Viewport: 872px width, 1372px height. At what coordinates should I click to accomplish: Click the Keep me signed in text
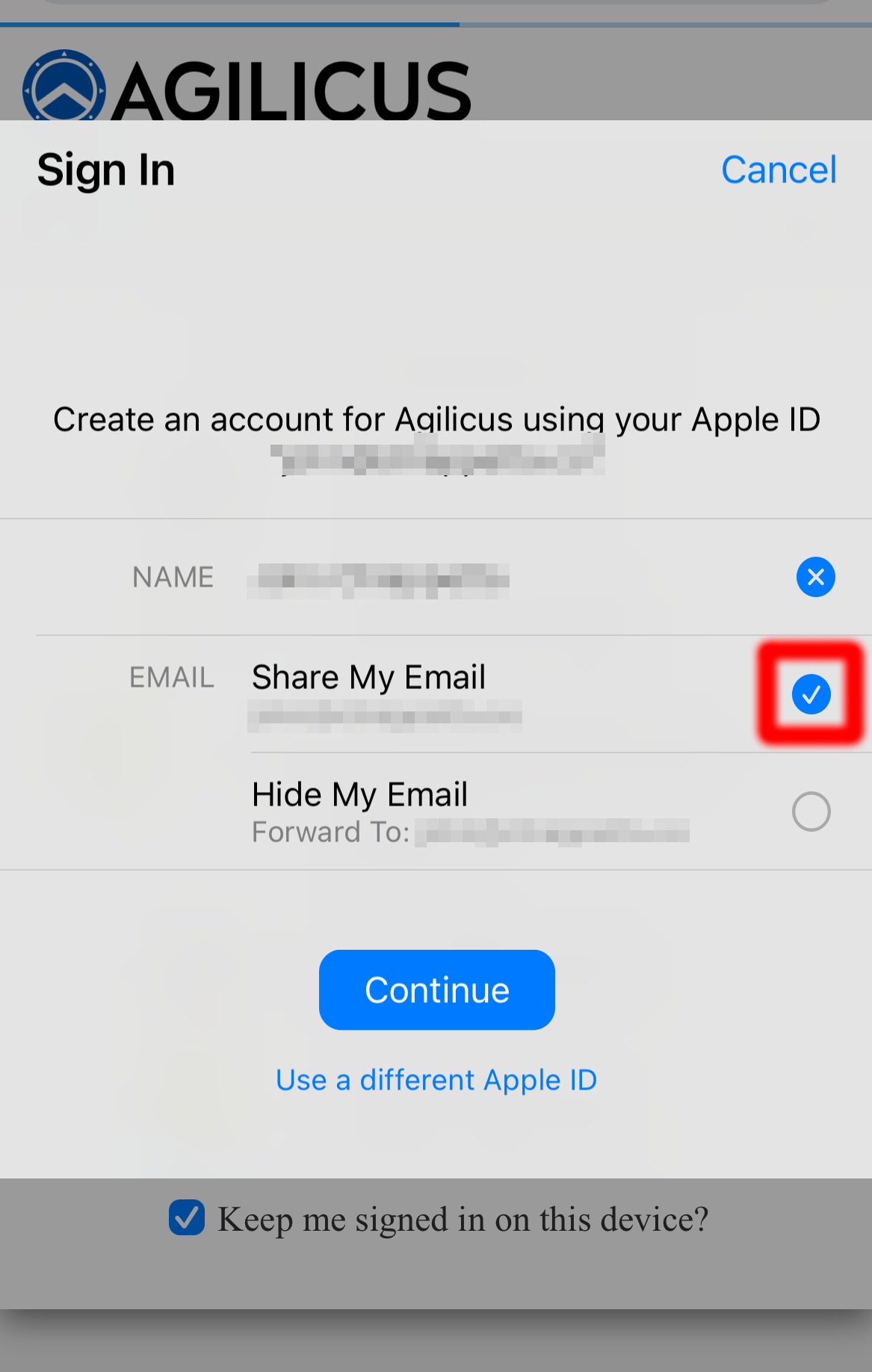coord(463,1219)
